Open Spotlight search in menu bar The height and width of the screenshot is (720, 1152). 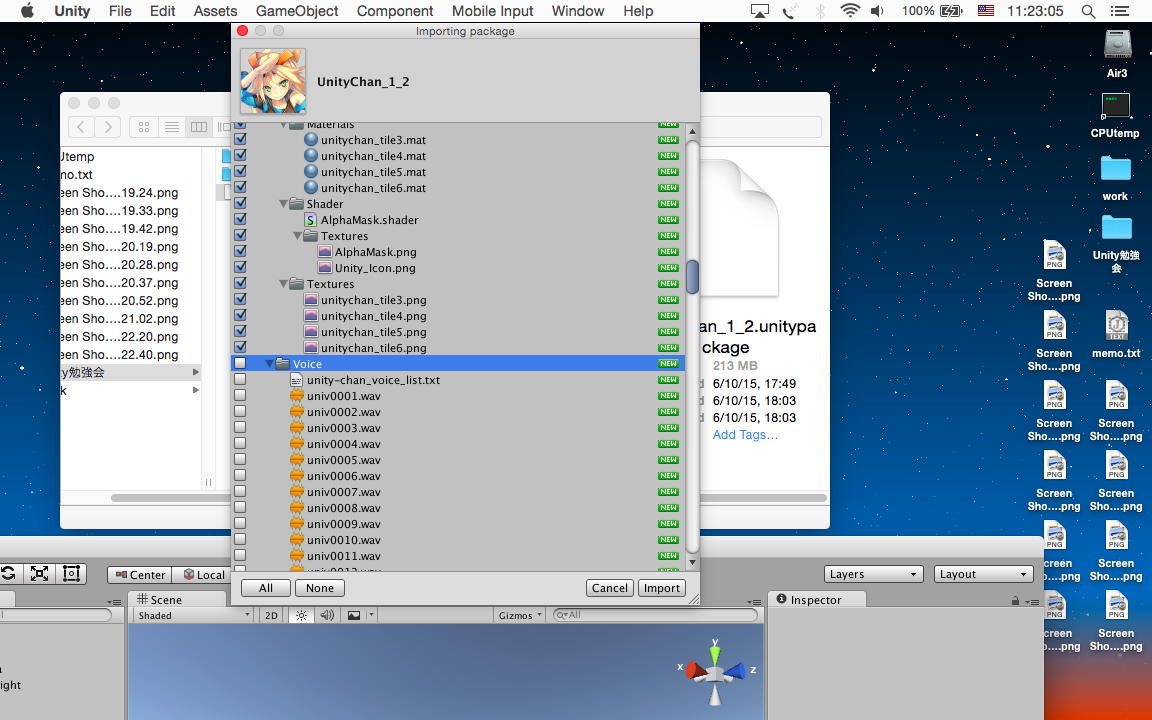coord(1089,11)
